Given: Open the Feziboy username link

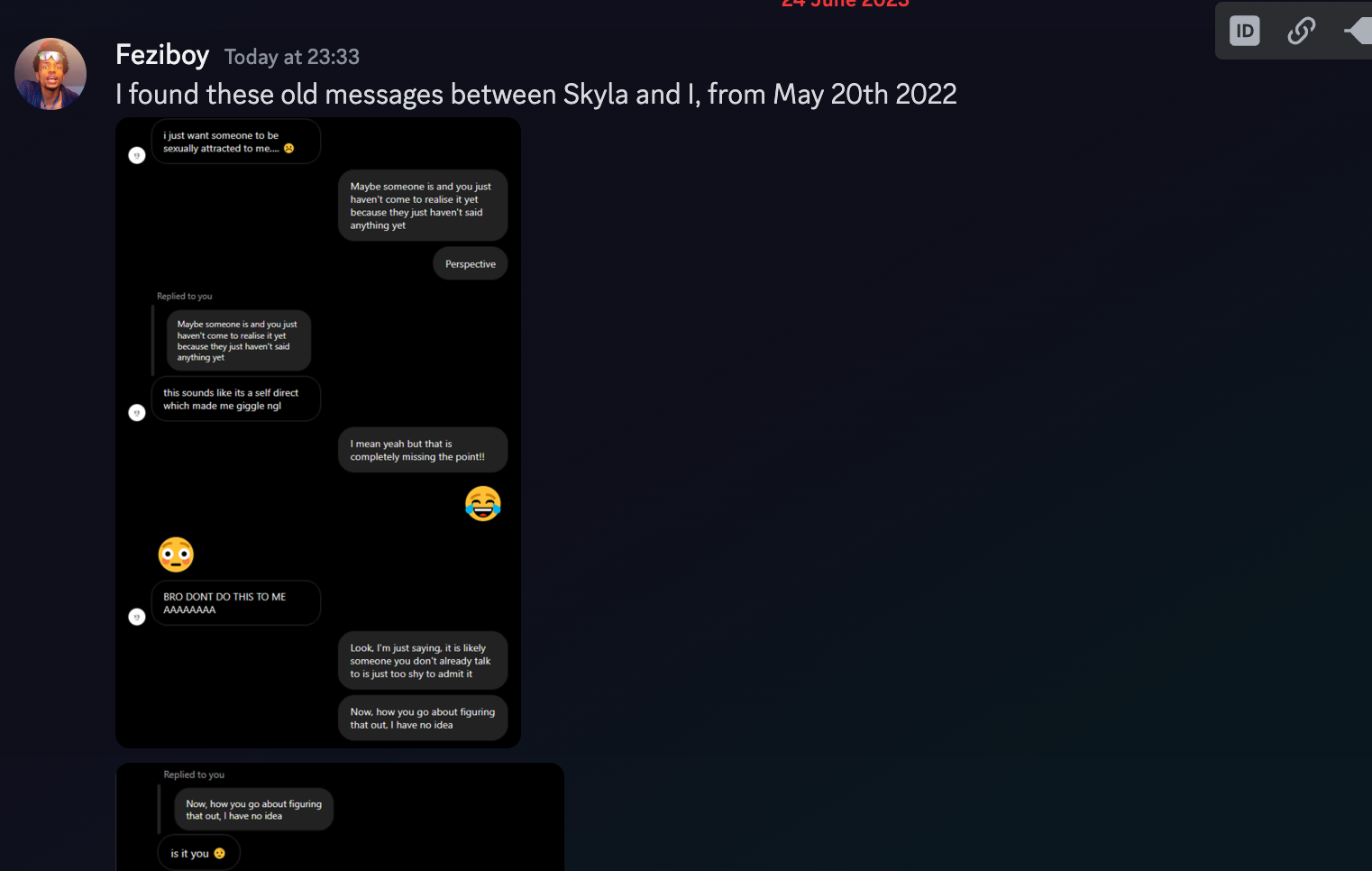Looking at the screenshot, I should click(x=162, y=55).
